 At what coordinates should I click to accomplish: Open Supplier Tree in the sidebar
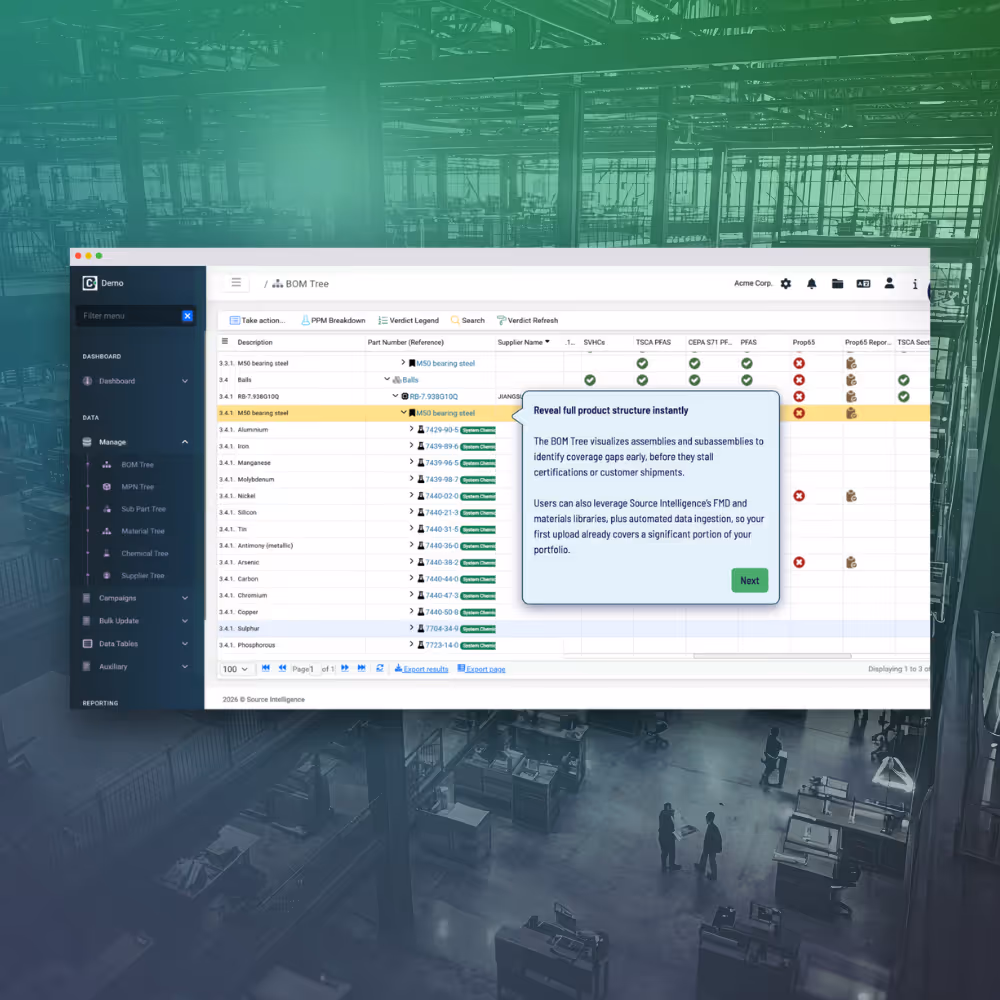[142, 576]
